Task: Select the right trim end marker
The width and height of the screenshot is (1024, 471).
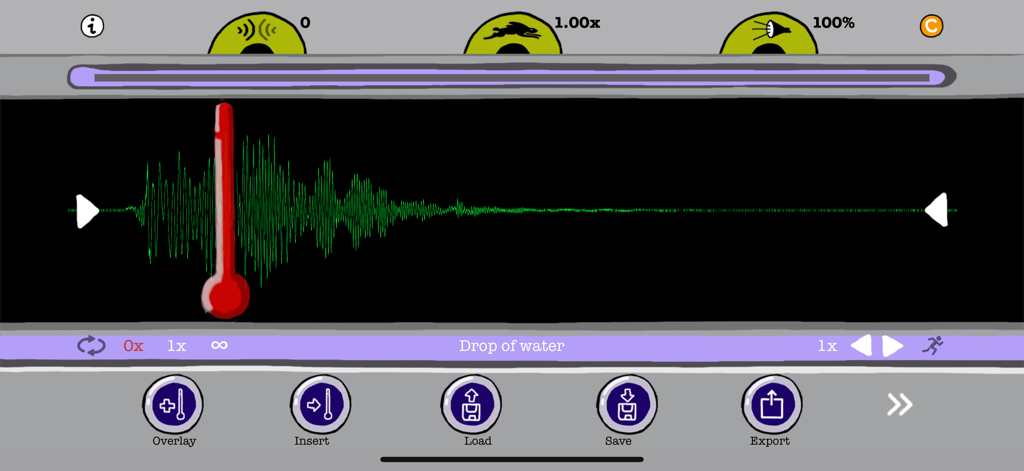Action: tap(936, 210)
